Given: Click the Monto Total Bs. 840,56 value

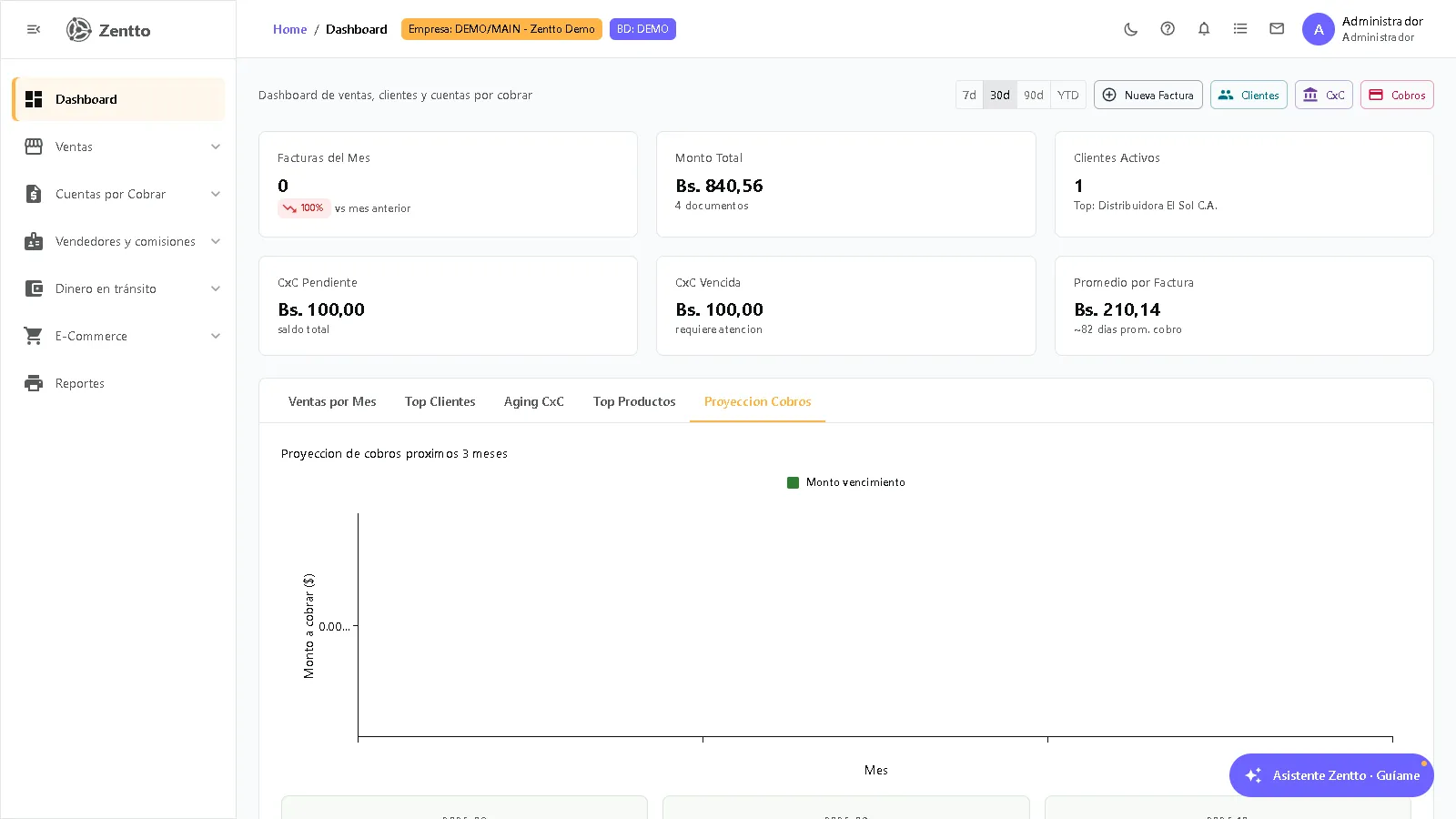Looking at the screenshot, I should click(x=719, y=186).
